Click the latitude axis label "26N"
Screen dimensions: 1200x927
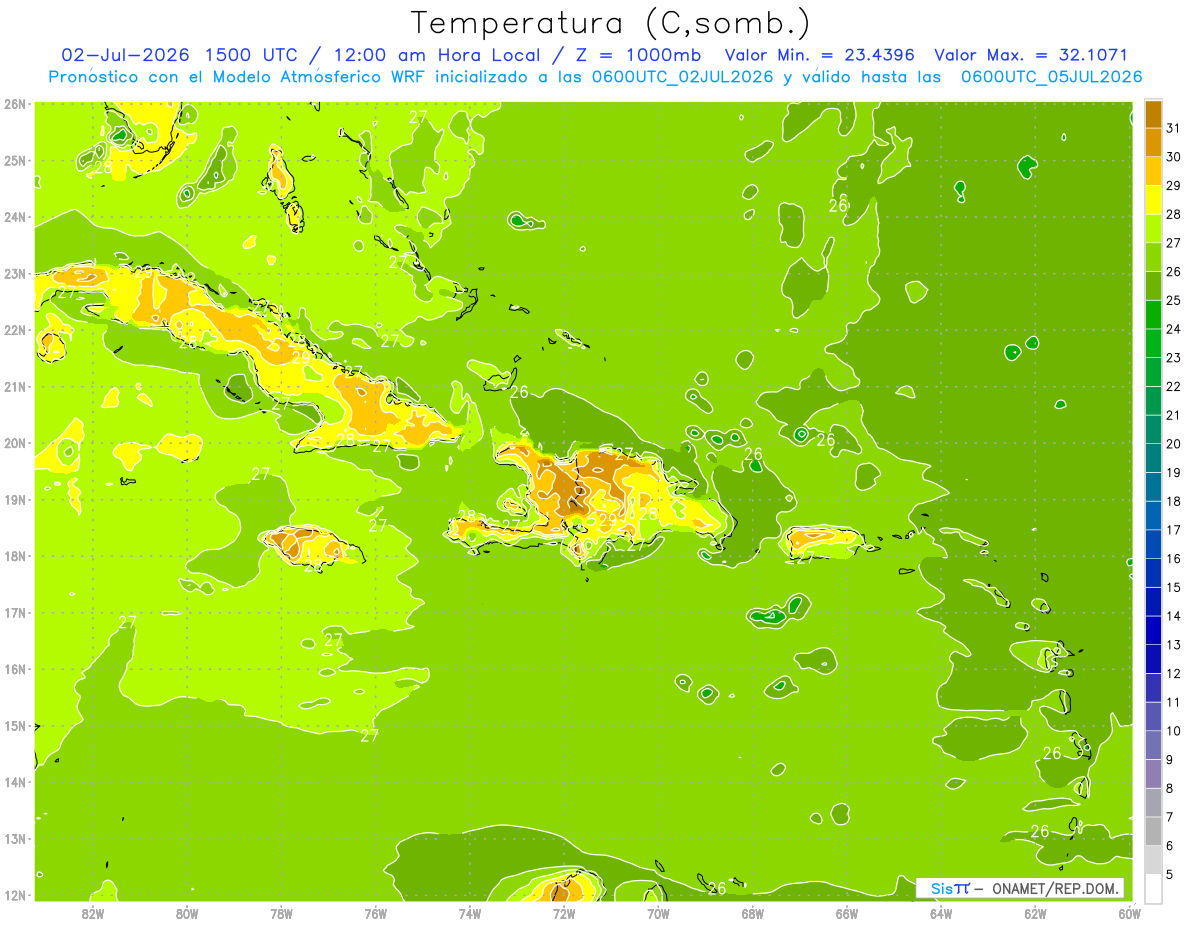[x=15, y=104]
